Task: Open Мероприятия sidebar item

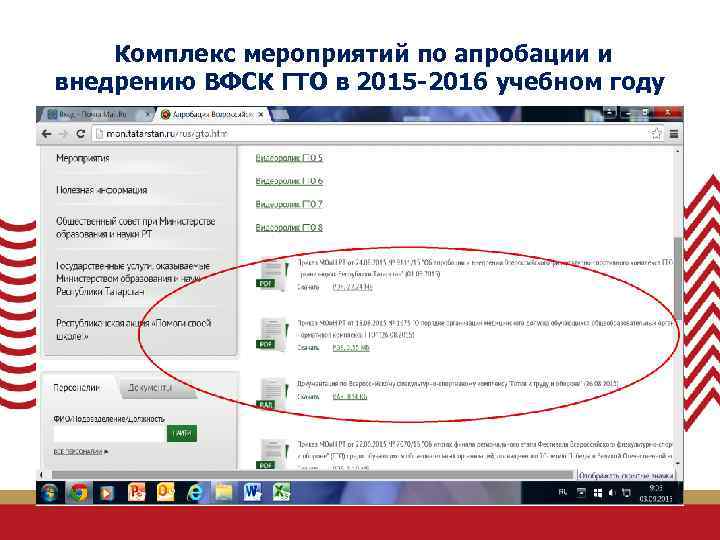Action: tap(83, 158)
